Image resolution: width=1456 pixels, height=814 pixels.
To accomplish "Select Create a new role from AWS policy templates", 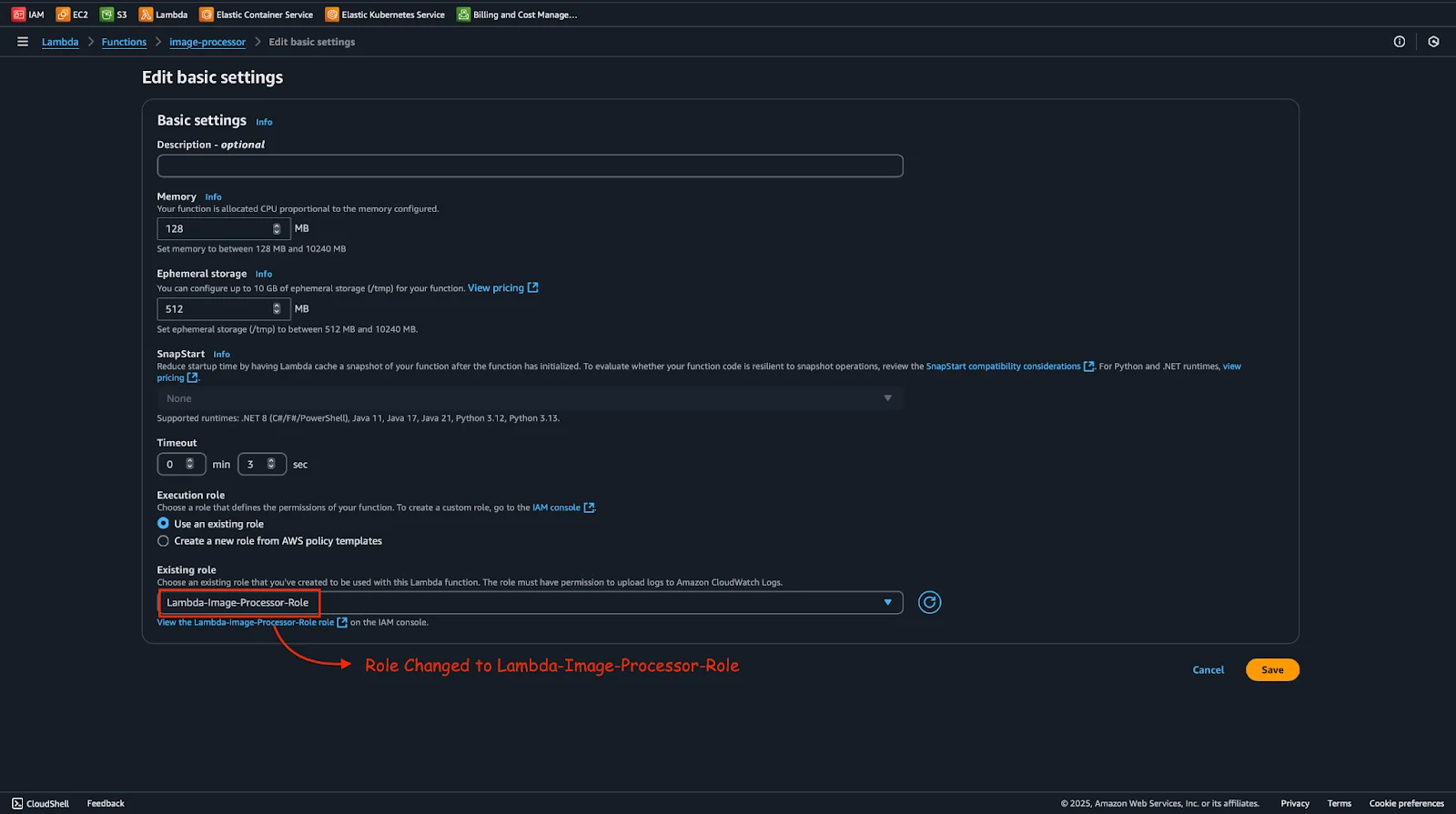I will (x=163, y=540).
